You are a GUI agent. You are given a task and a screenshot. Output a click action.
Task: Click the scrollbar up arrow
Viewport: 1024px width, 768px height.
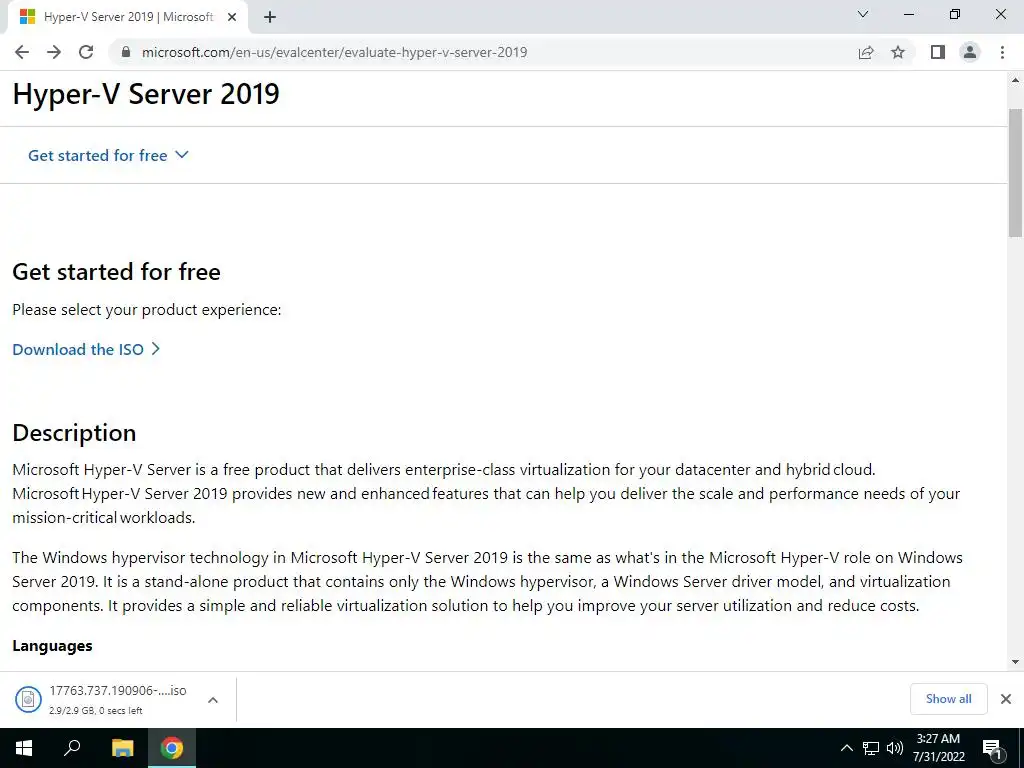click(x=1016, y=80)
